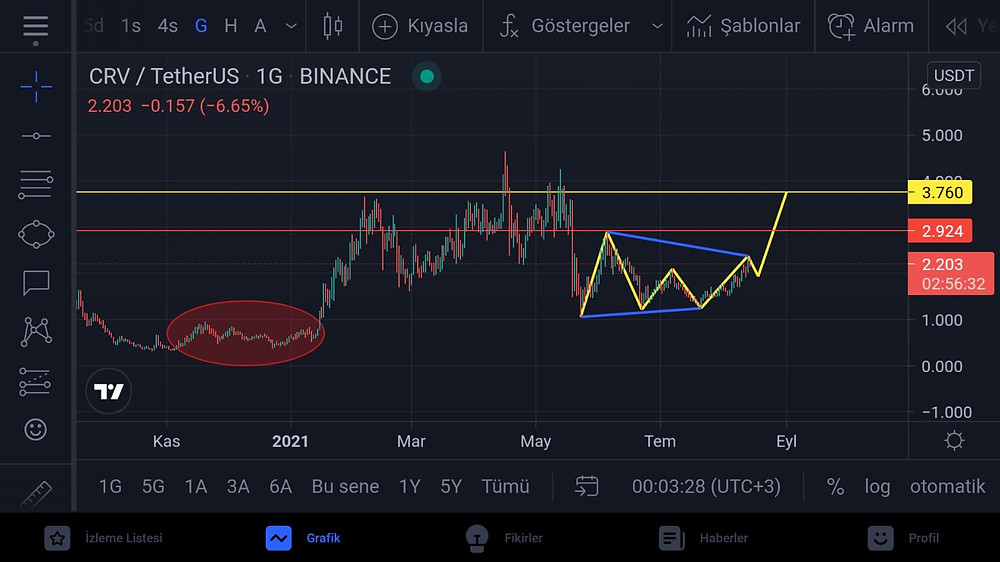Open the forecasting and measurement tools
The width and height of the screenshot is (1000, 562).
[35, 381]
